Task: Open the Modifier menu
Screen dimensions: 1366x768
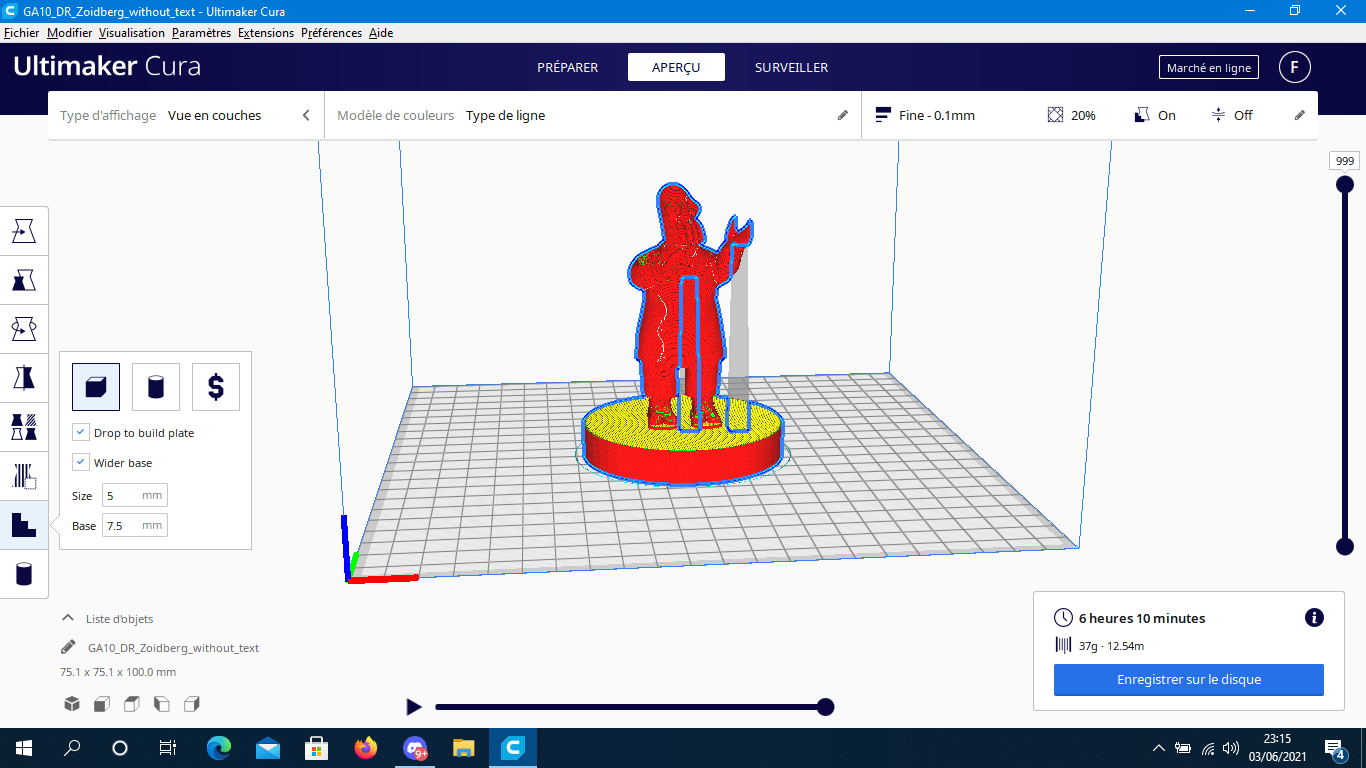Action: pos(69,33)
